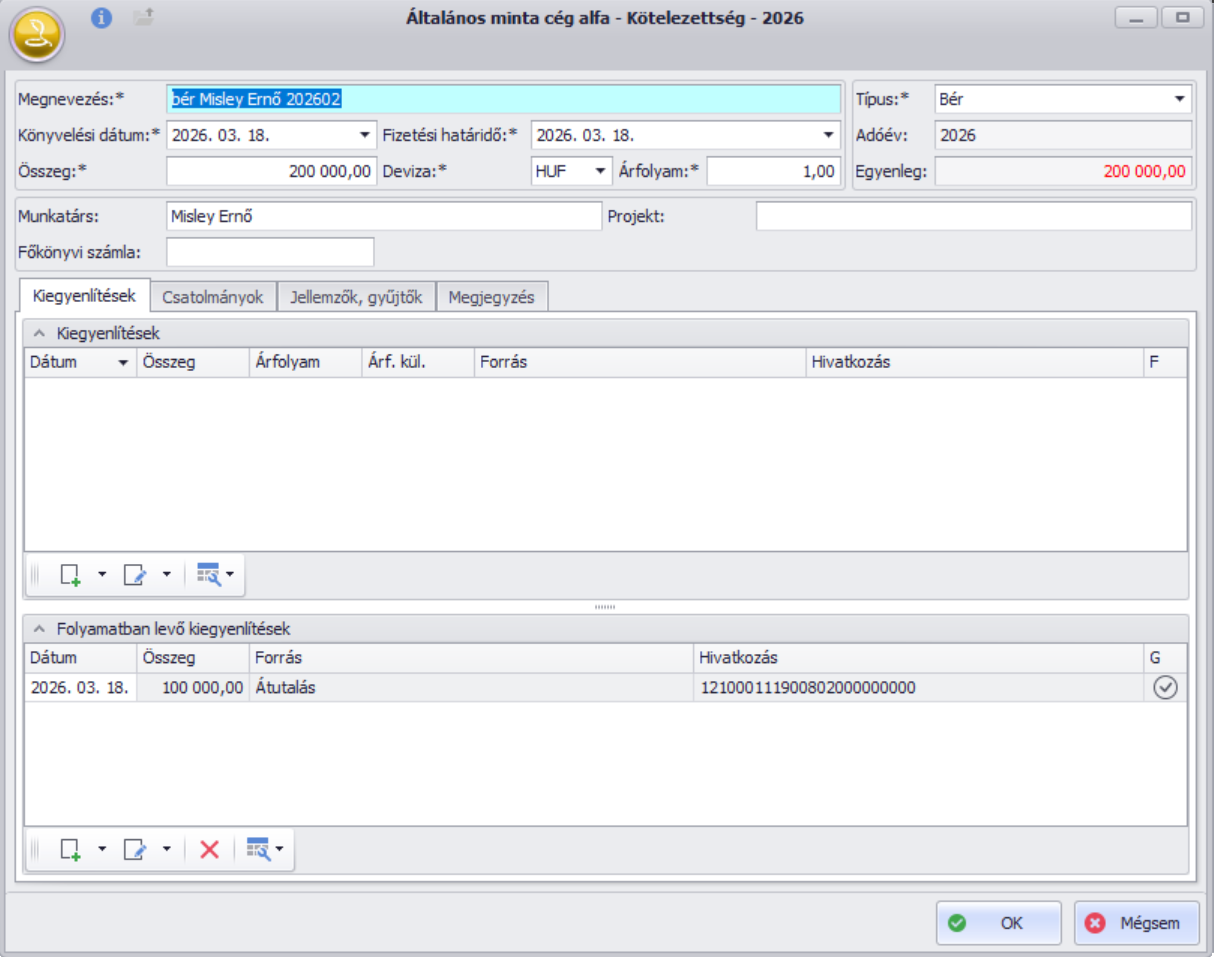Open the Típus dropdown showing Bér
Image resolution: width=1214 pixels, height=957 pixels.
pyautogui.click(x=1179, y=100)
